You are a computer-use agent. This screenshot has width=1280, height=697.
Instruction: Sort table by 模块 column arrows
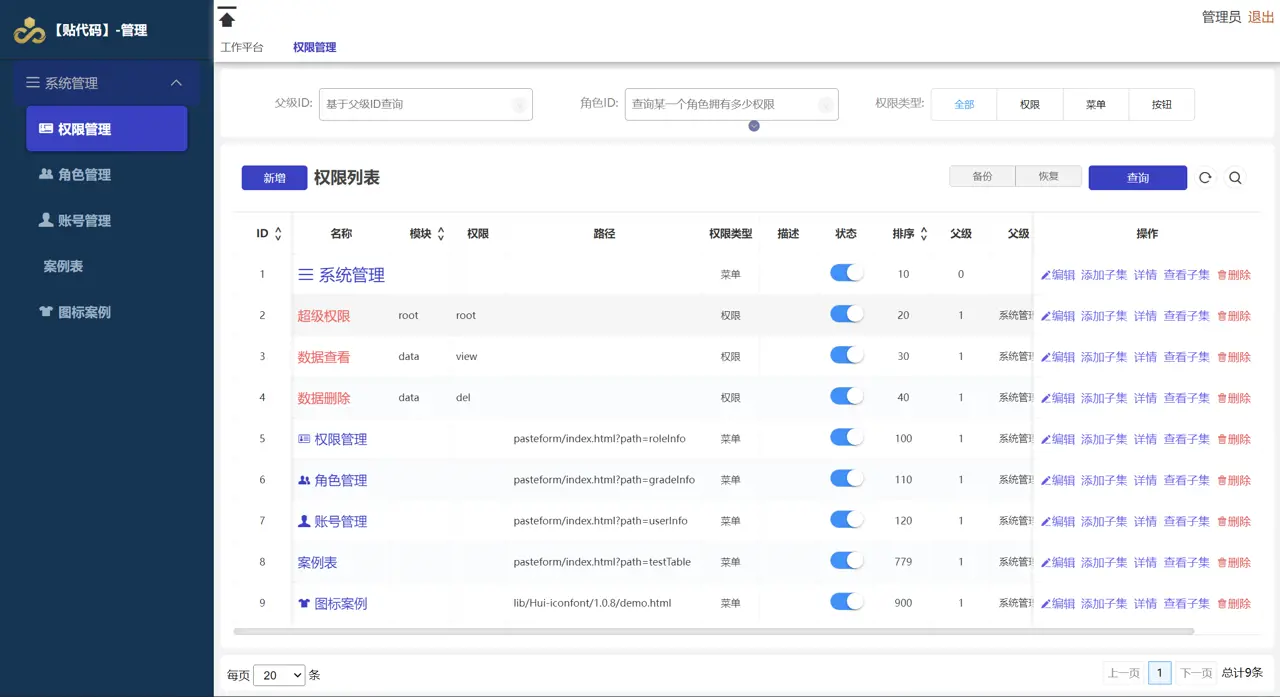tap(441, 234)
